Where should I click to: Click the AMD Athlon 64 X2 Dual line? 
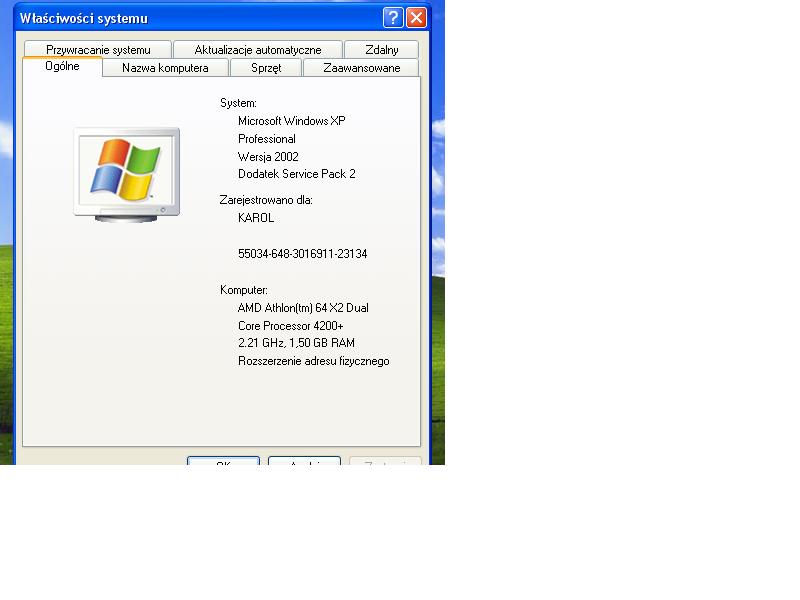pos(303,308)
